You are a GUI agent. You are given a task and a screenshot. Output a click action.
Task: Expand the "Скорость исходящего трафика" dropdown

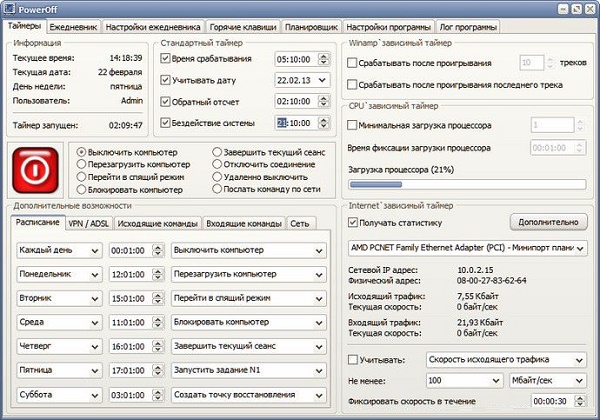tap(505, 359)
